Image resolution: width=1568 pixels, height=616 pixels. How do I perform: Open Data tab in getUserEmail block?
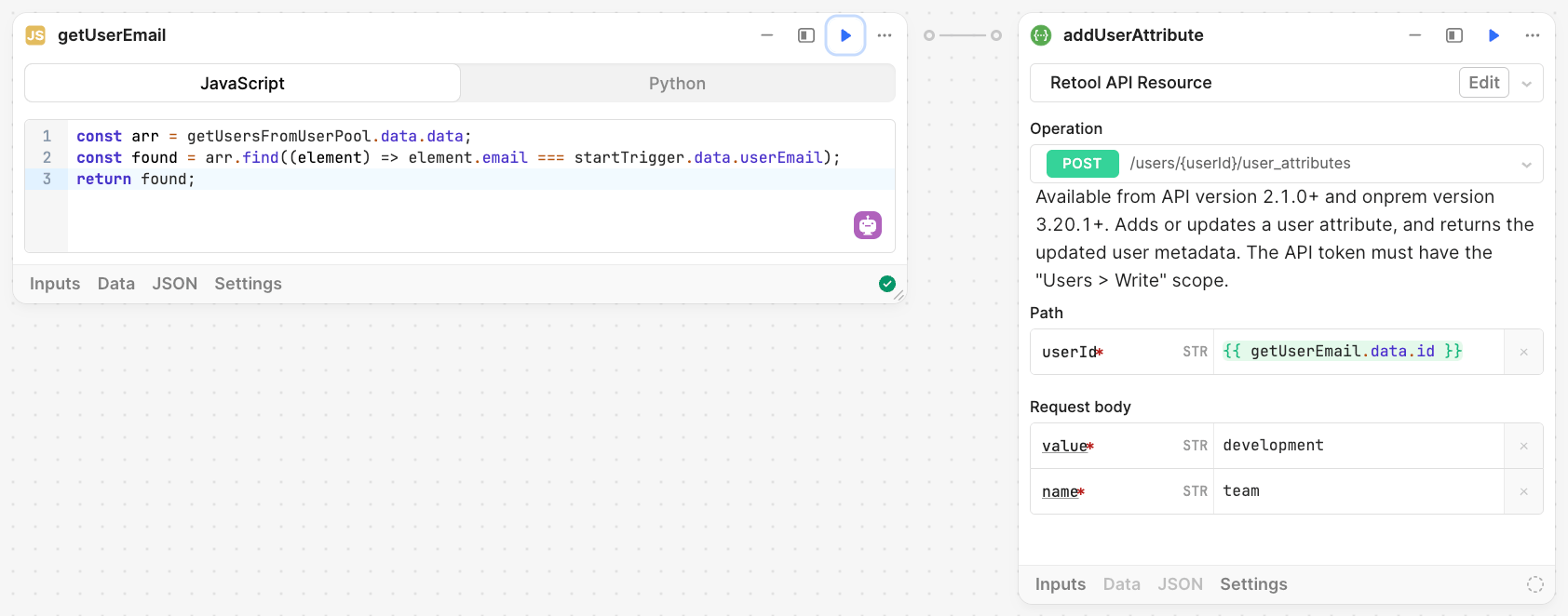(x=116, y=284)
